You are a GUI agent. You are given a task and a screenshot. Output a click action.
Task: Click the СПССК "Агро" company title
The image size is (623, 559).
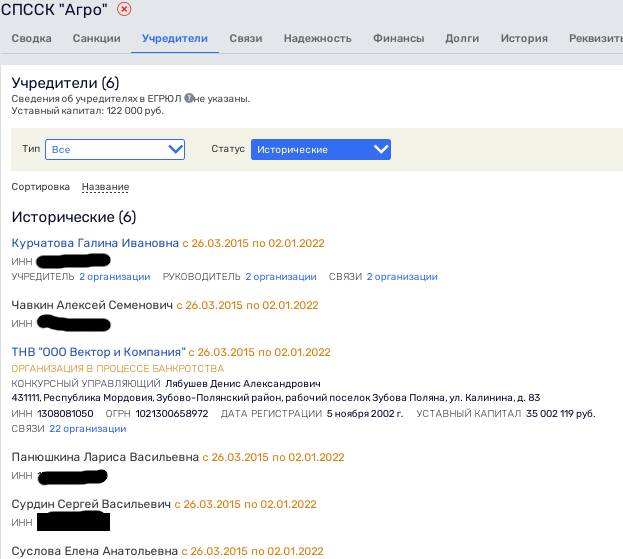tap(54, 10)
